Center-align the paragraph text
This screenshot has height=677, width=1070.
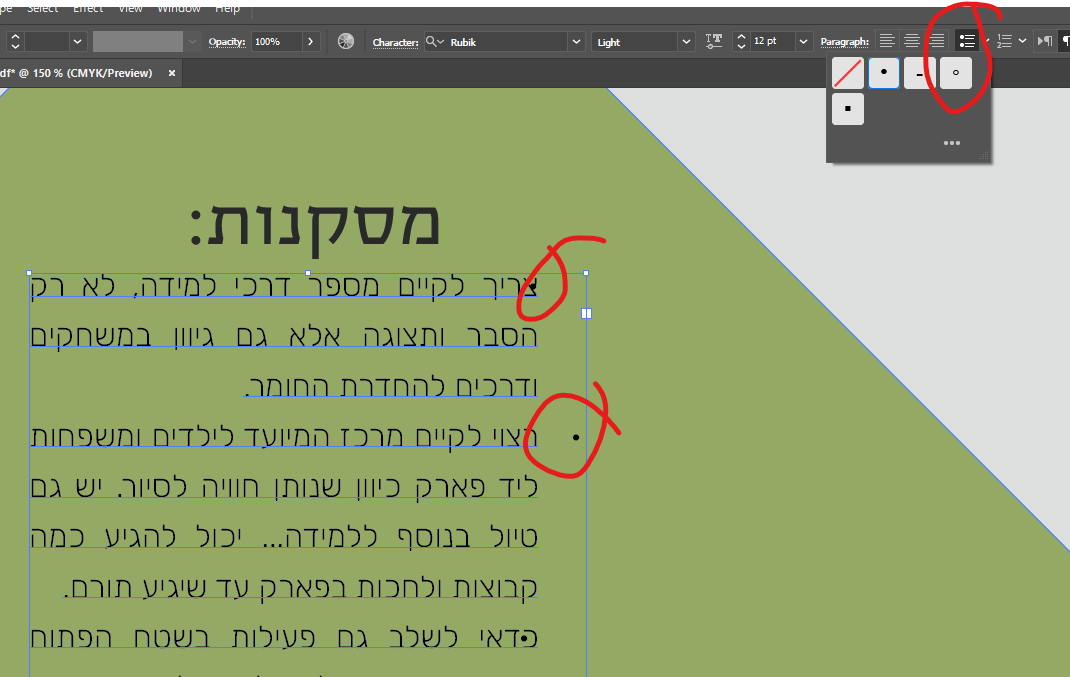(x=912, y=41)
